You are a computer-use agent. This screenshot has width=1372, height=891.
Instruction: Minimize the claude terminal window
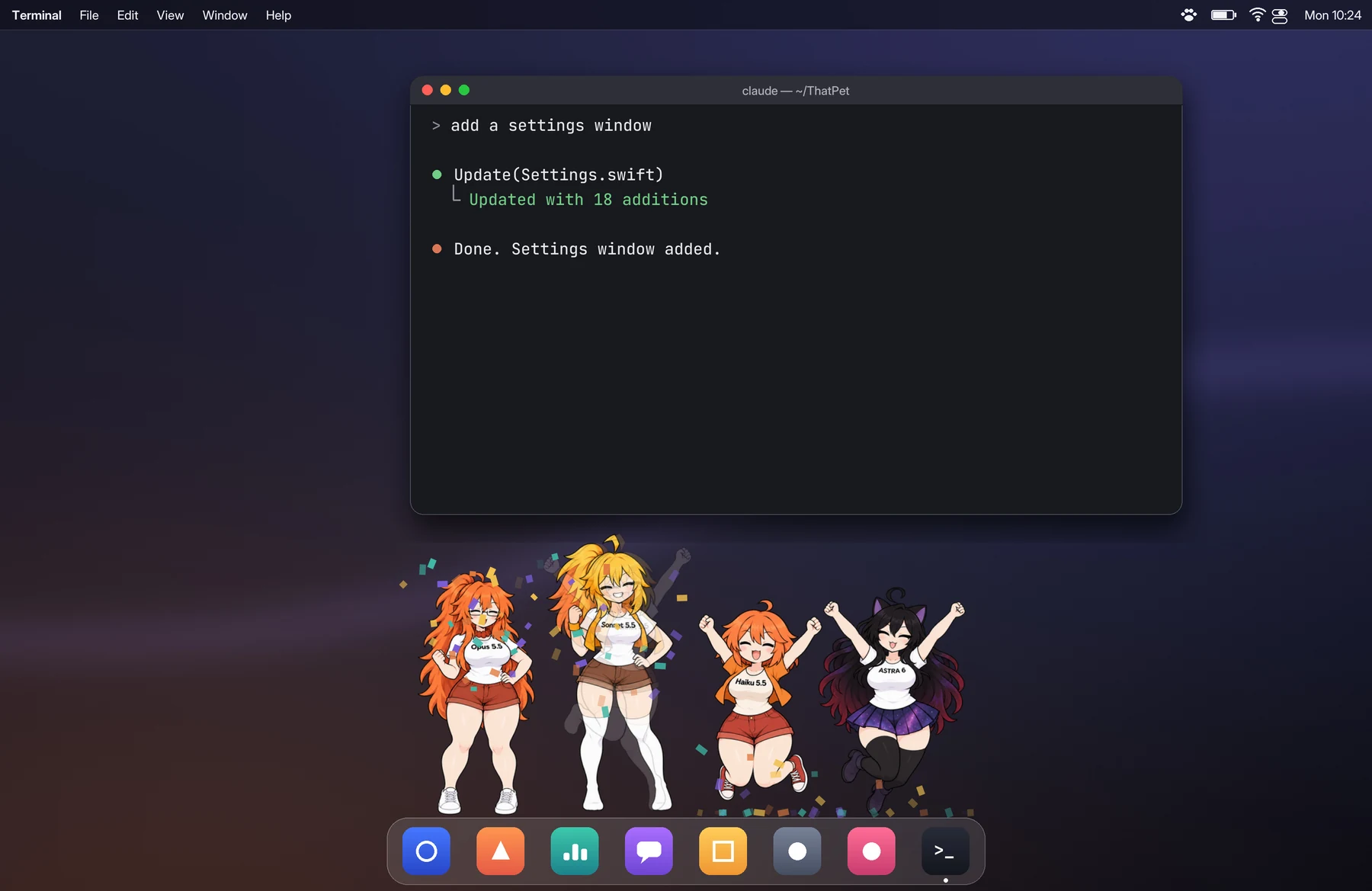[446, 90]
